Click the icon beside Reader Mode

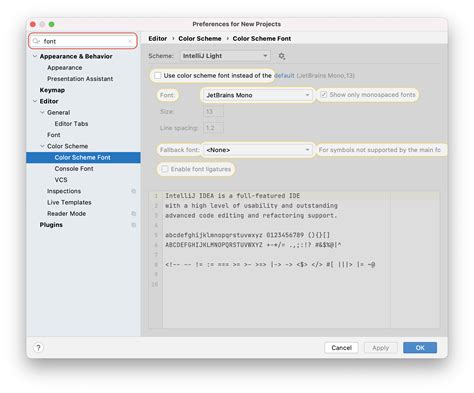[x=134, y=213]
